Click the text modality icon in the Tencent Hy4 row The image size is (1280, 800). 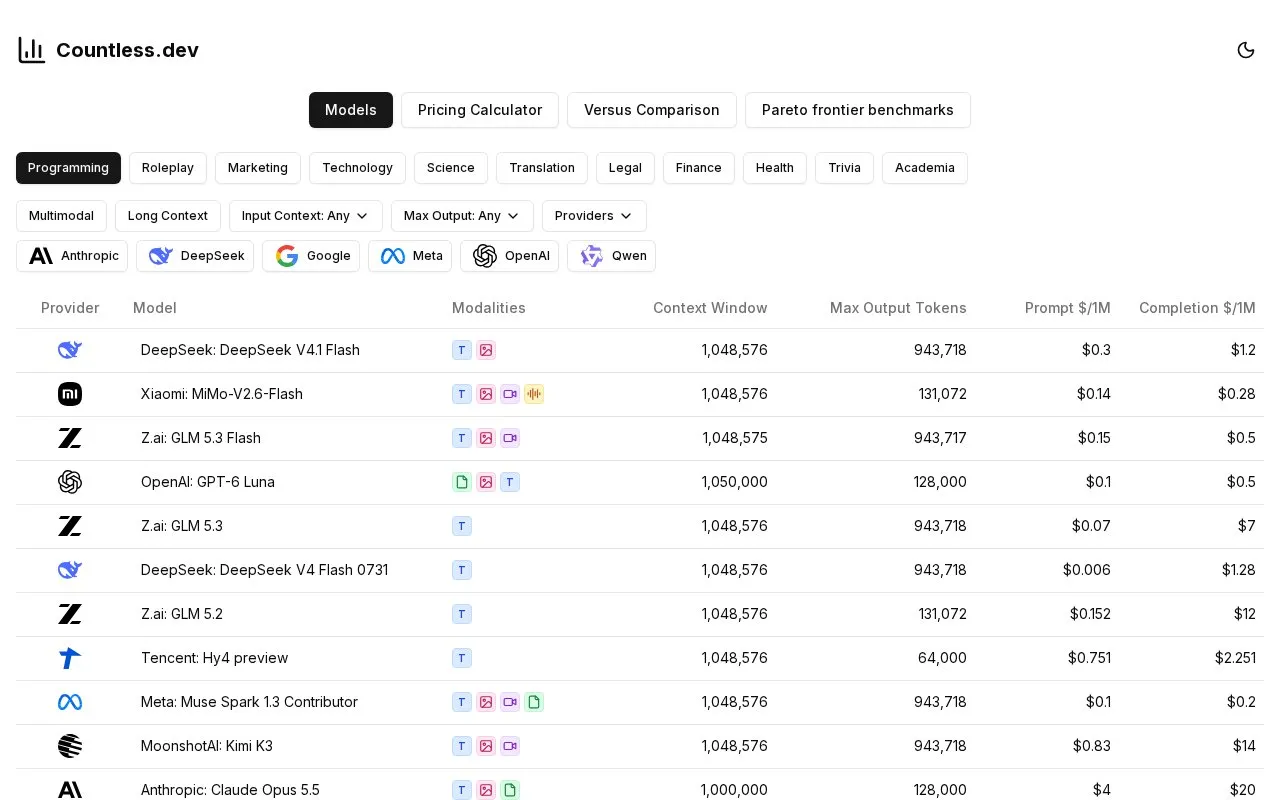tap(462, 658)
